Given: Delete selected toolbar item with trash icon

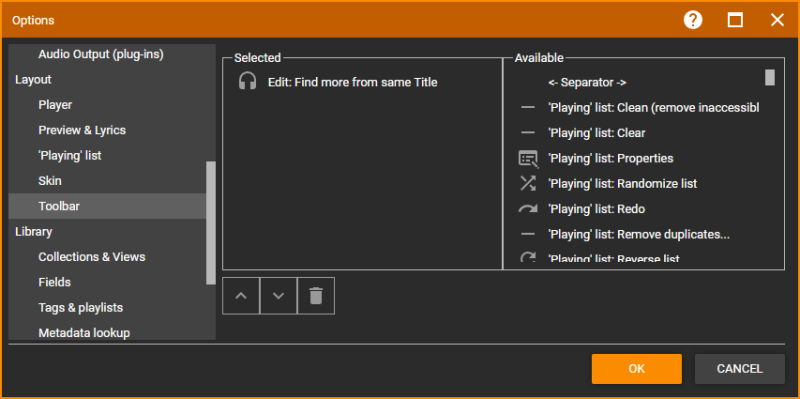Looking at the screenshot, I should click(x=316, y=296).
